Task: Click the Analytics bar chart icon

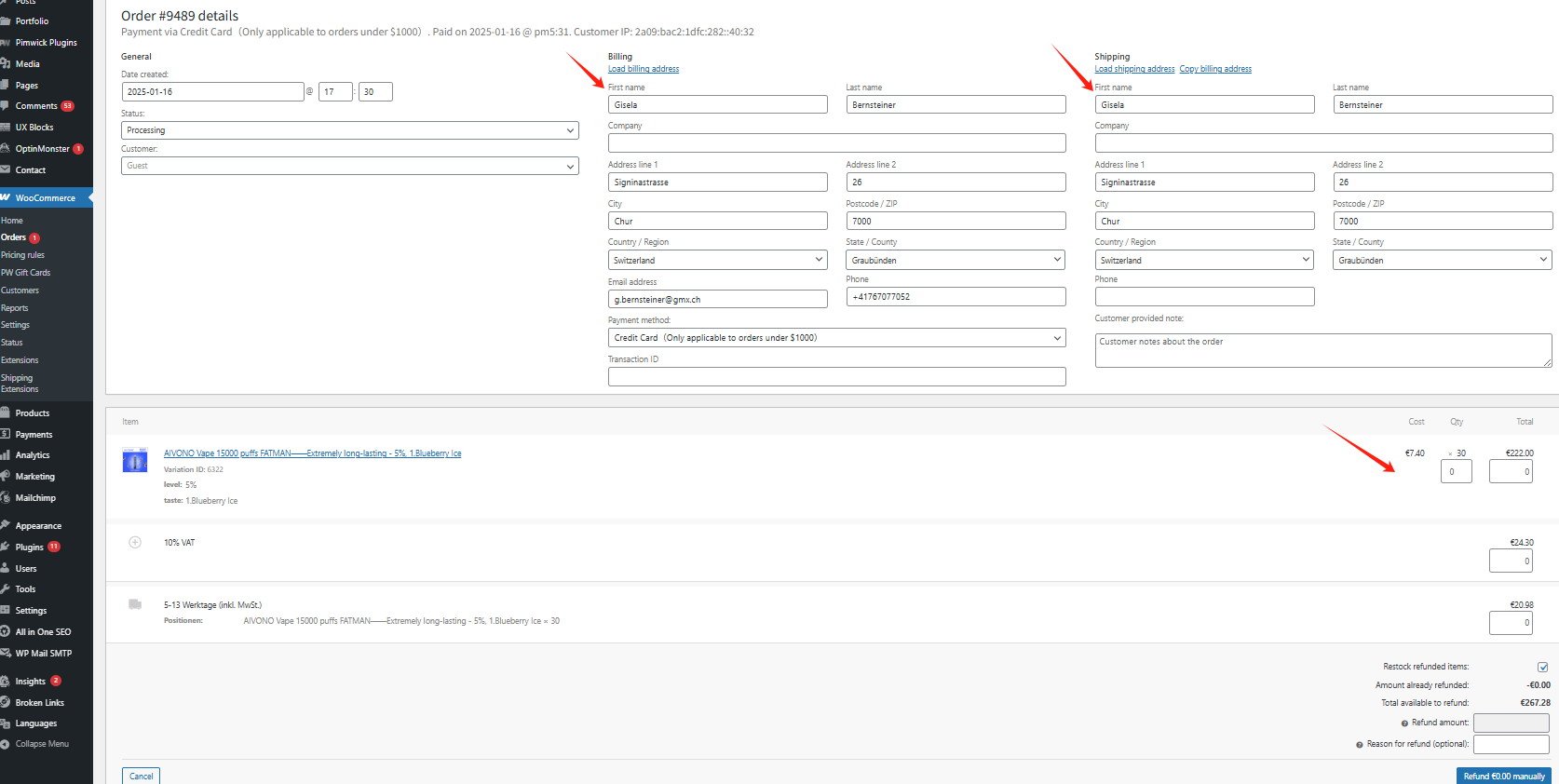Action: click(x=6, y=455)
